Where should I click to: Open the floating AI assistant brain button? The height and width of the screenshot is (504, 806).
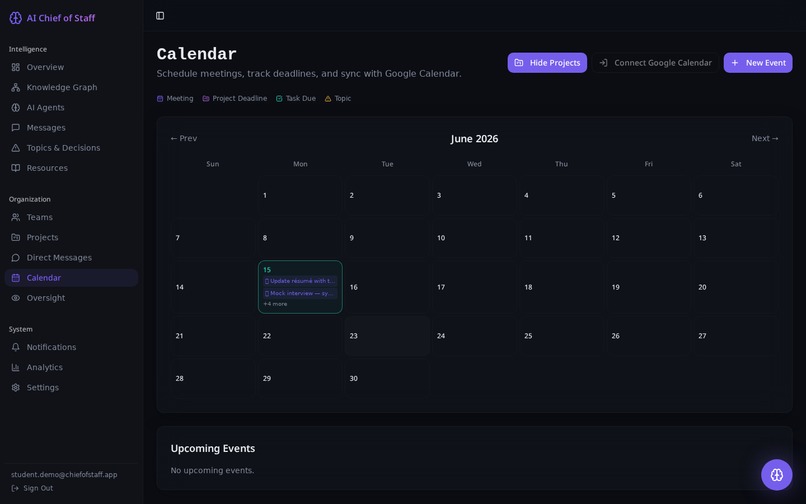tap(776, 475)
